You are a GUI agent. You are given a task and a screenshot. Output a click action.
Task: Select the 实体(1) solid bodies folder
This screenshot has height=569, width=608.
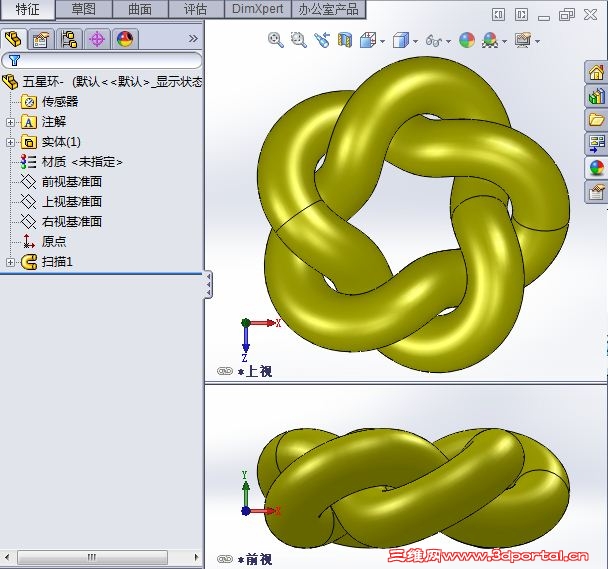coord(51,142)
